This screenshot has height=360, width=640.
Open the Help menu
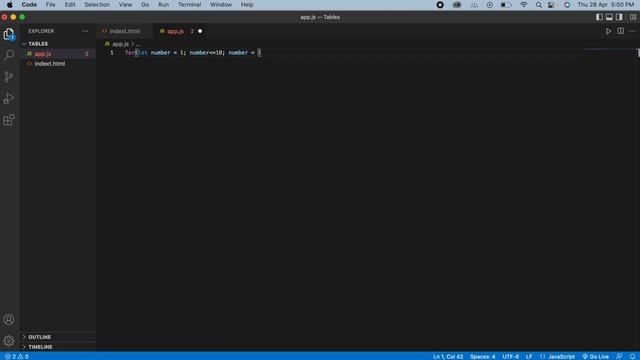coord(247,4)
